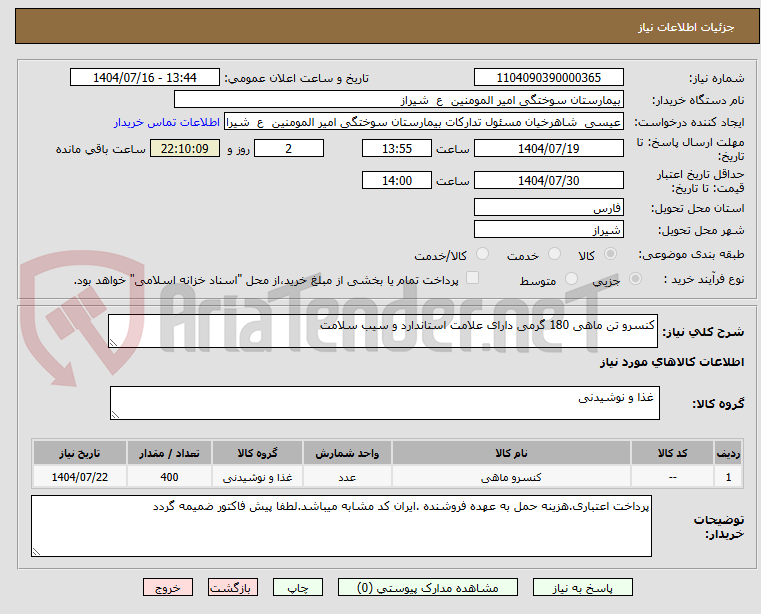Screen dimensions: 761x614
Task: Click the buyer organization name field
Action: [x=398, y=100]
